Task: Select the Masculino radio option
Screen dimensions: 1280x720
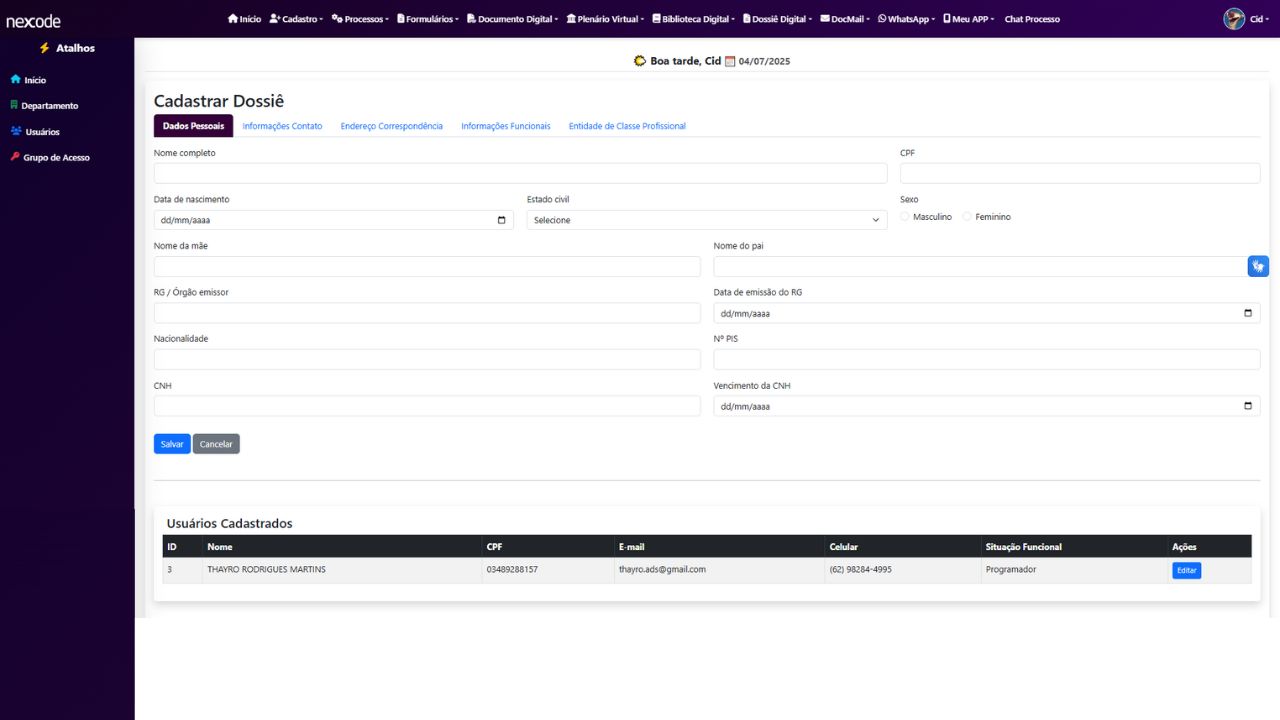Action: [906, 217]
